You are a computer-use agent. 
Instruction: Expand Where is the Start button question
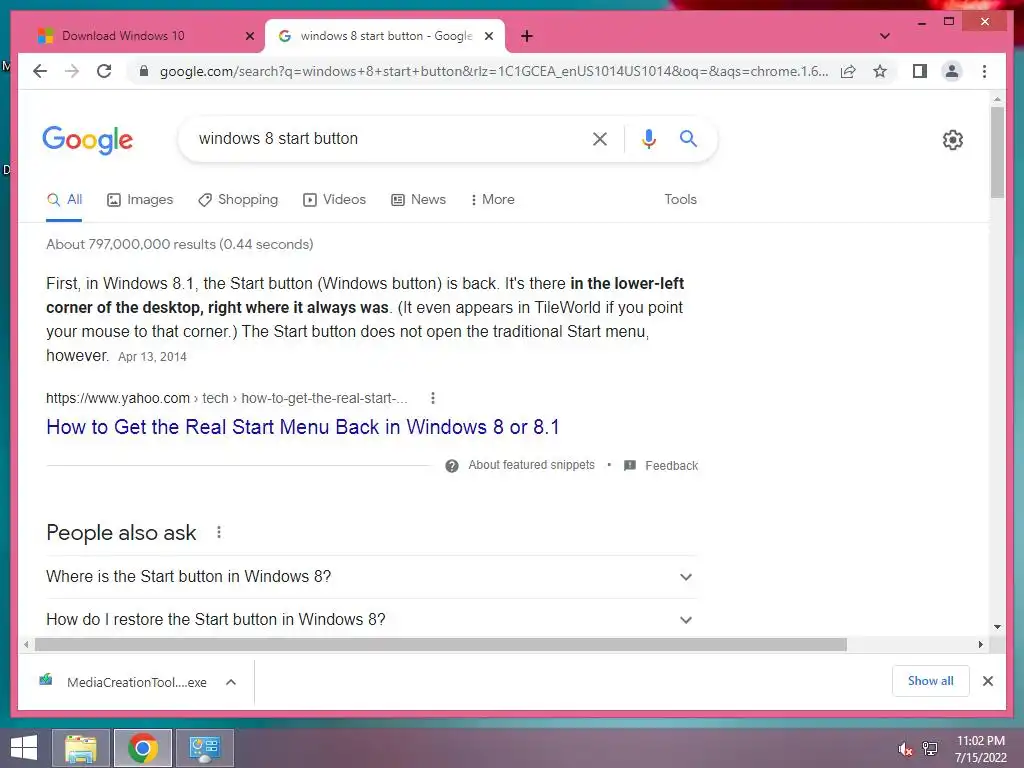point(371,577)
